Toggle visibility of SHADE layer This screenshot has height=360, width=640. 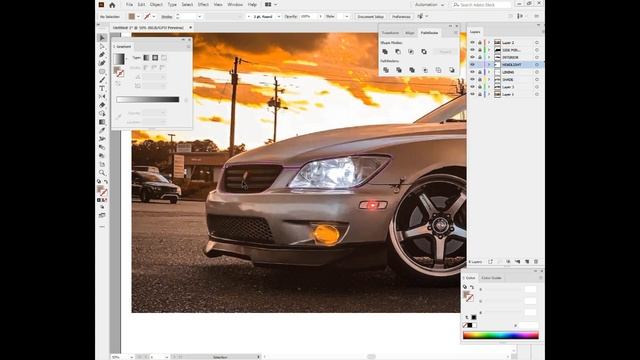472,80
